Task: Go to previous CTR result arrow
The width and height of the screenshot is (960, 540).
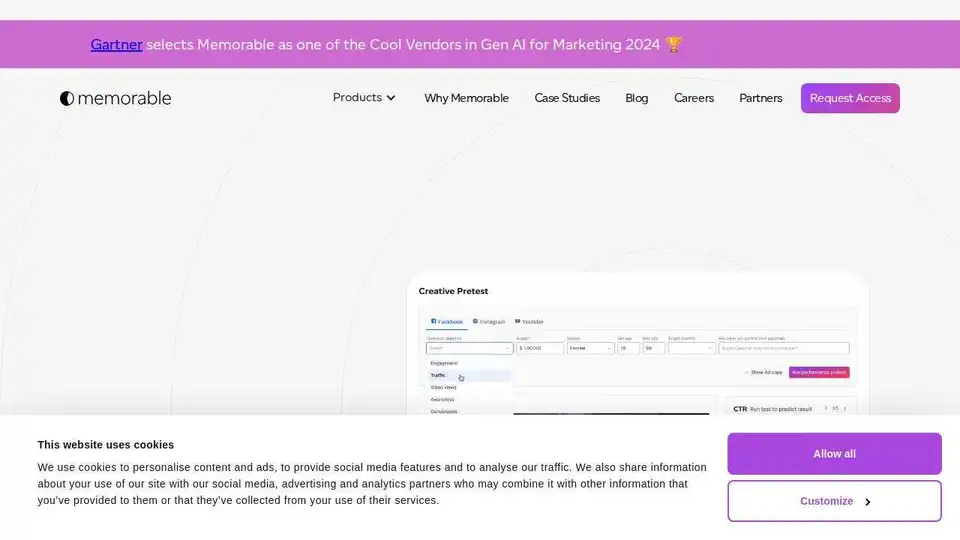Action: point(826,409)
